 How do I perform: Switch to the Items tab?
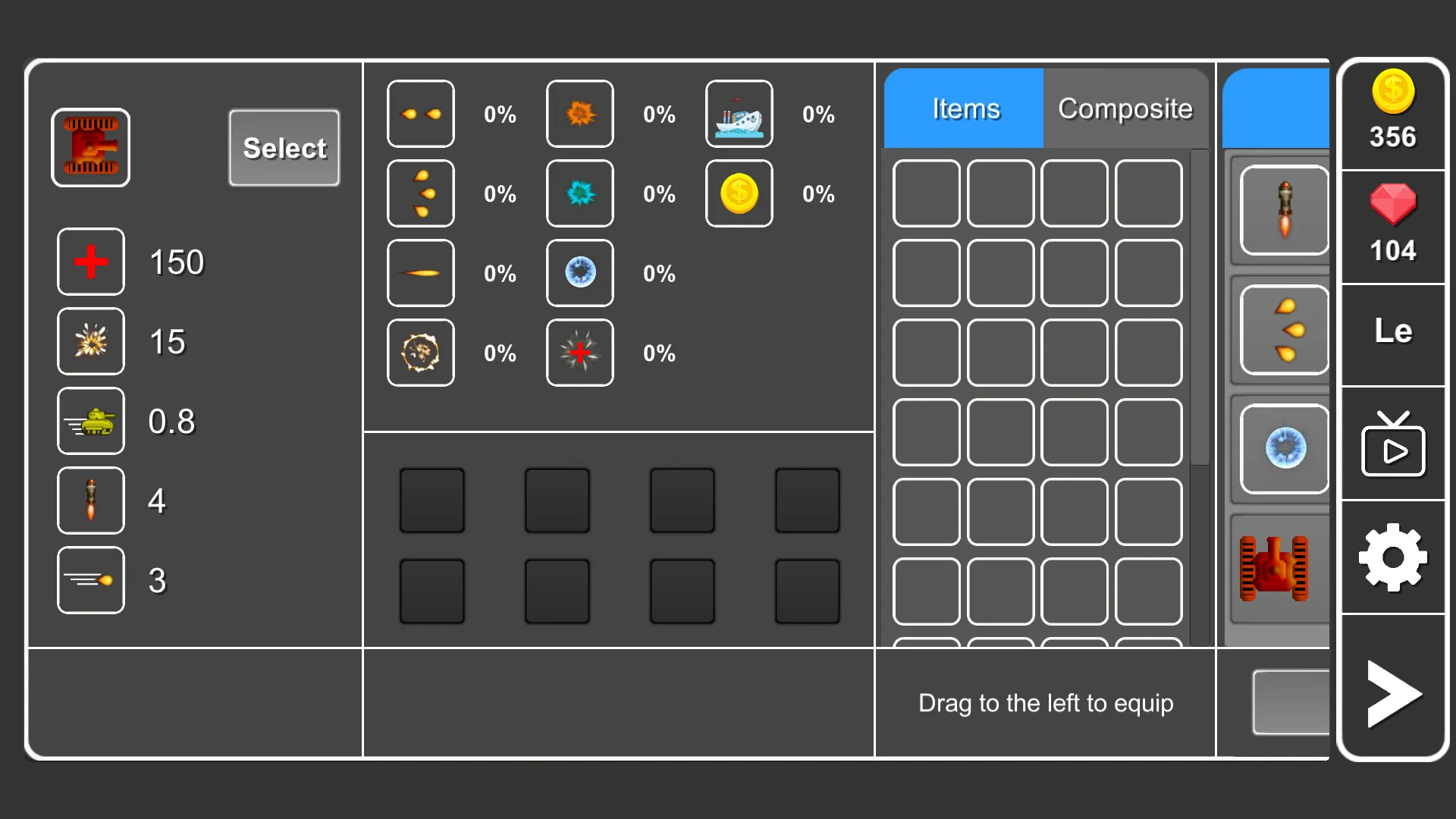[x=963, y=107]
